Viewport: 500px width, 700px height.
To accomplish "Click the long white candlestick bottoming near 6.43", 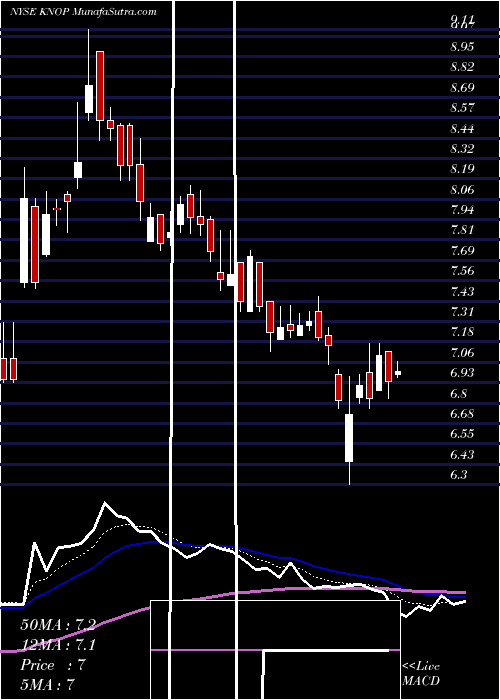I will click(349, 438).
